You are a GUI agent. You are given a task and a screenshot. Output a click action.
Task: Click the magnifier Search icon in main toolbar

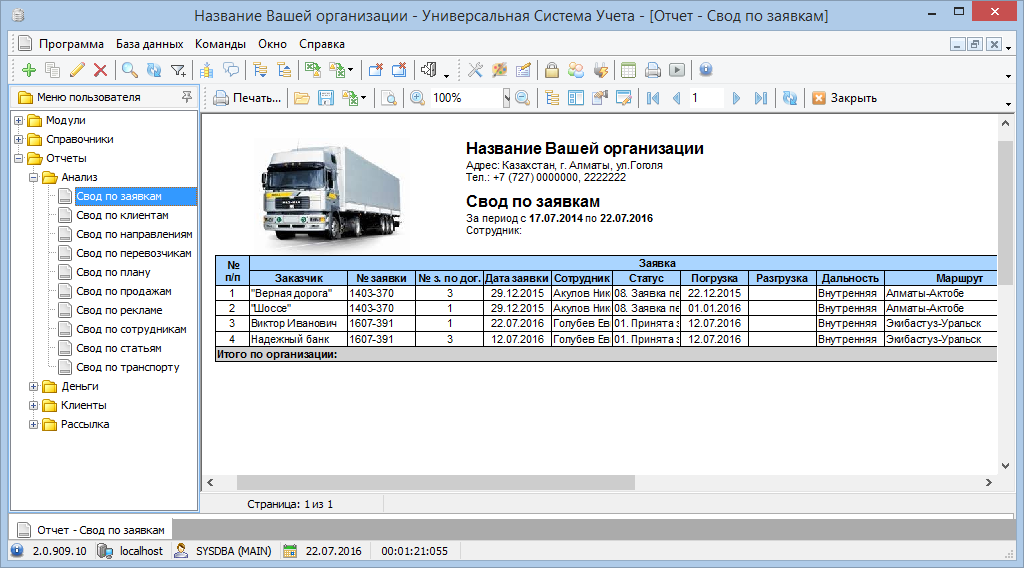coord(129,70)
